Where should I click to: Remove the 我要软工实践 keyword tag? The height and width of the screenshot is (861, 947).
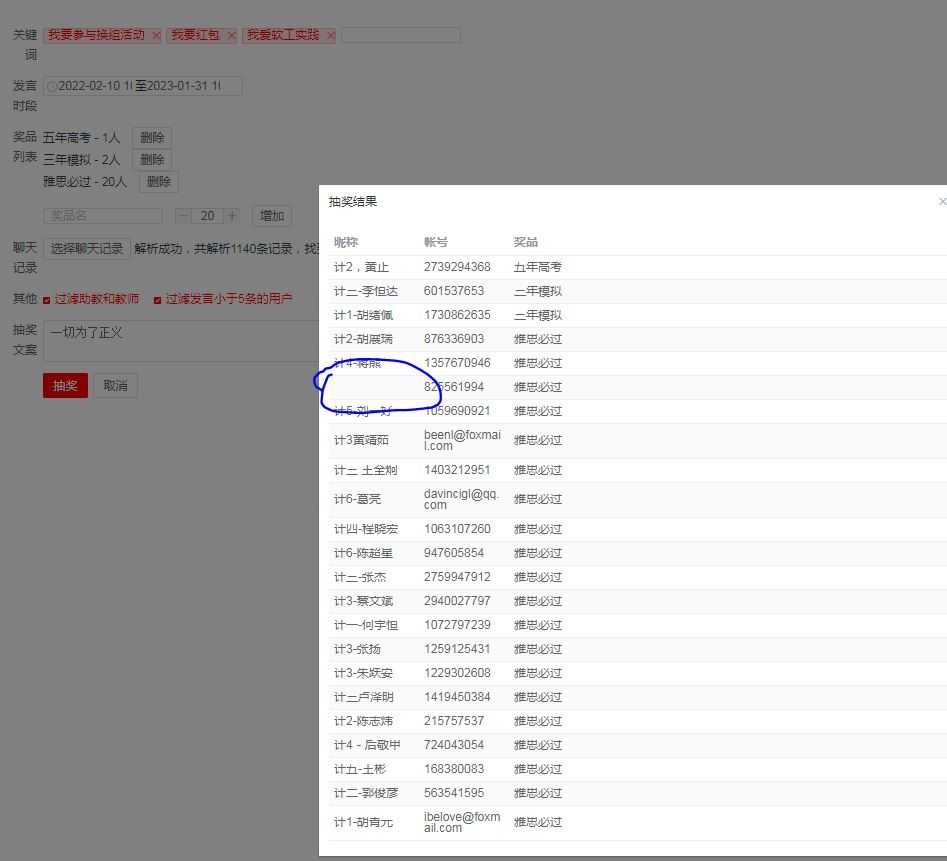(x=330, y=36)
